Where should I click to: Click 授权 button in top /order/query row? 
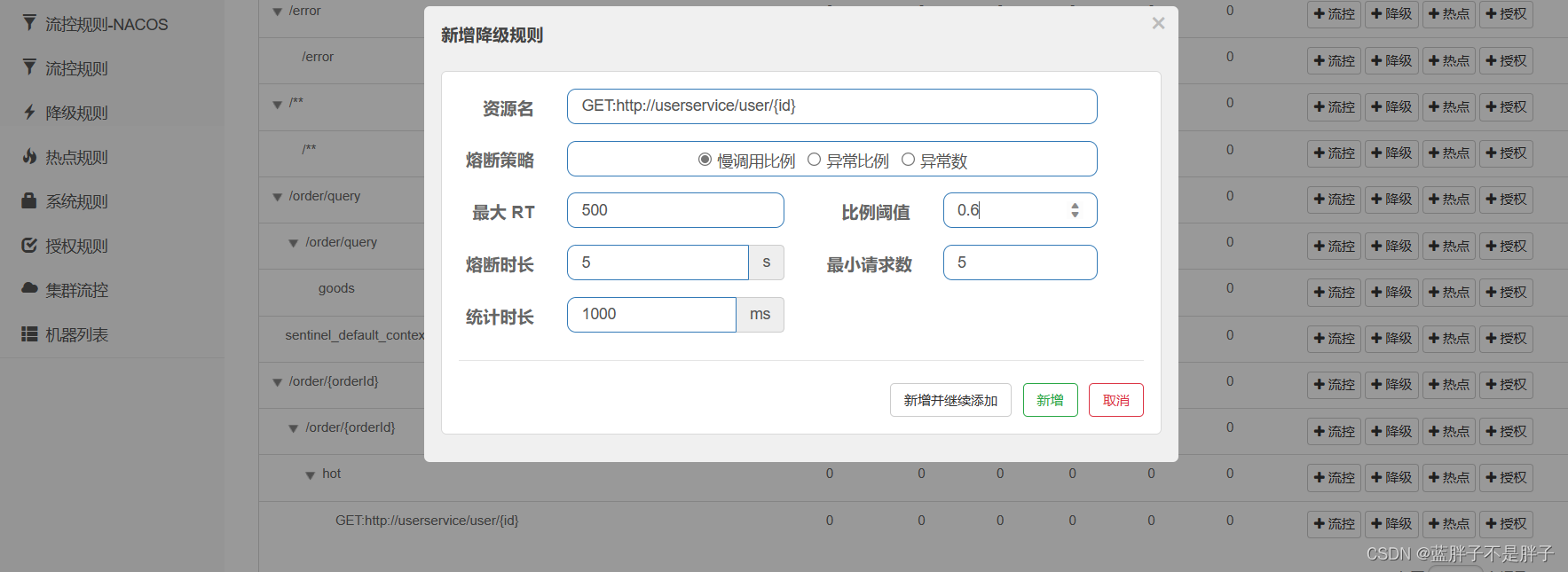point(1506,199)
